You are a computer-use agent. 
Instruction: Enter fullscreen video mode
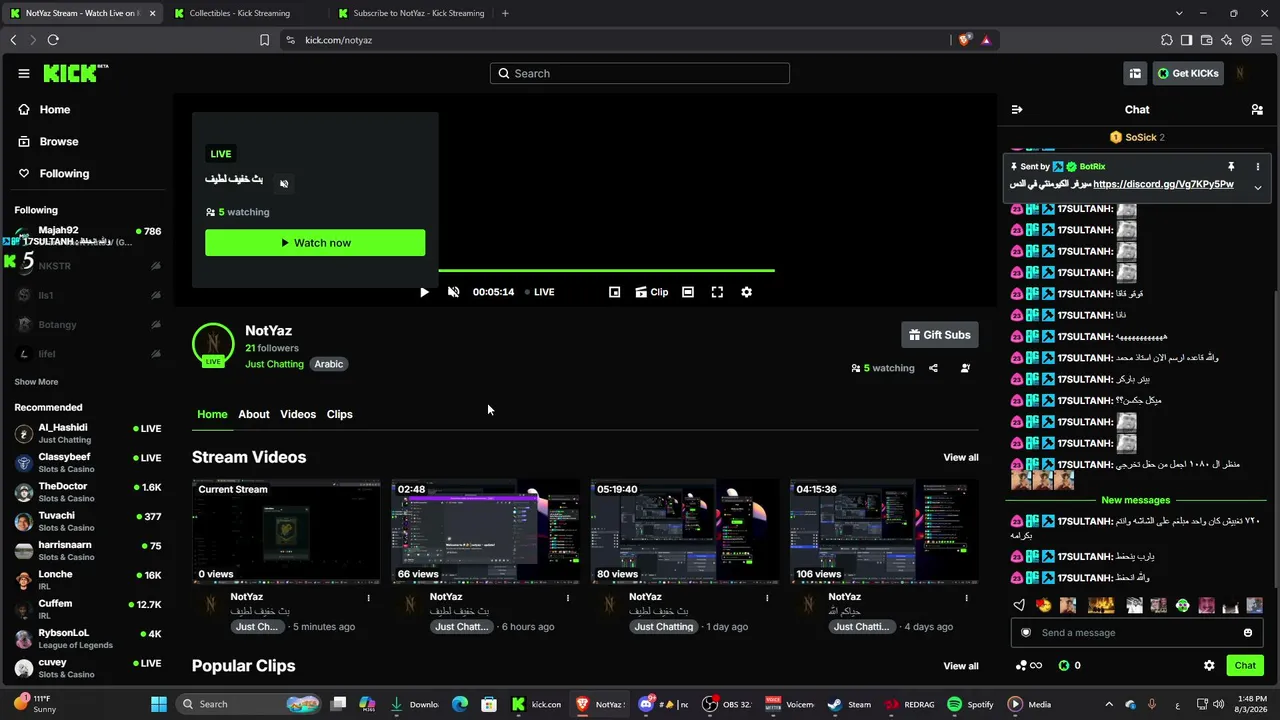pyautogui.click(x=717, y=292)
